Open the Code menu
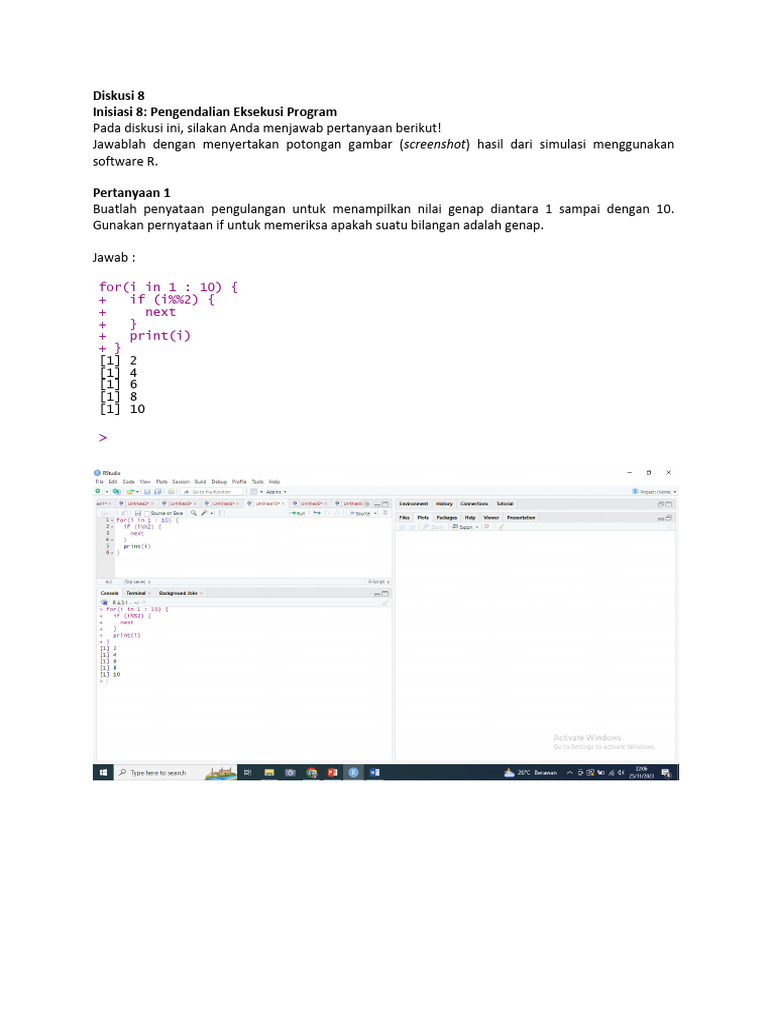768x1024 pixels. click(x=129, y=481)
